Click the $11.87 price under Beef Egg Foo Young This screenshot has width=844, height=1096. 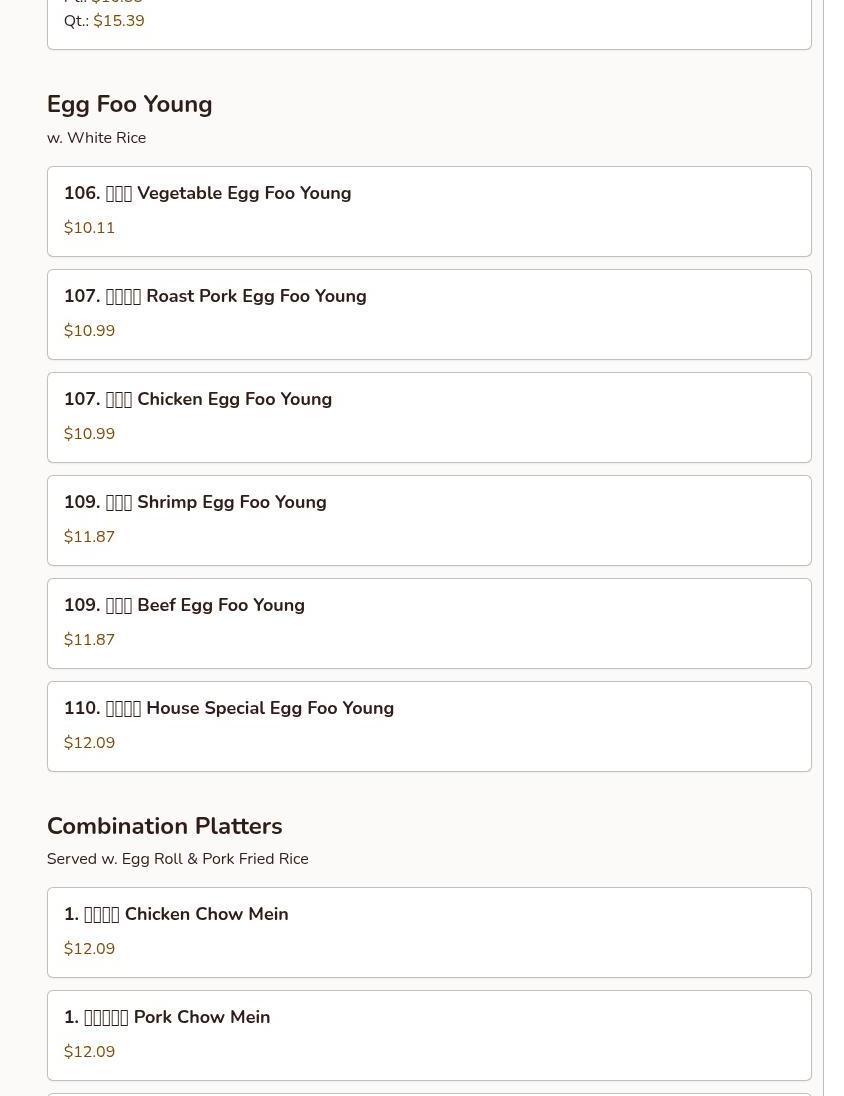[x=89, y=641]
